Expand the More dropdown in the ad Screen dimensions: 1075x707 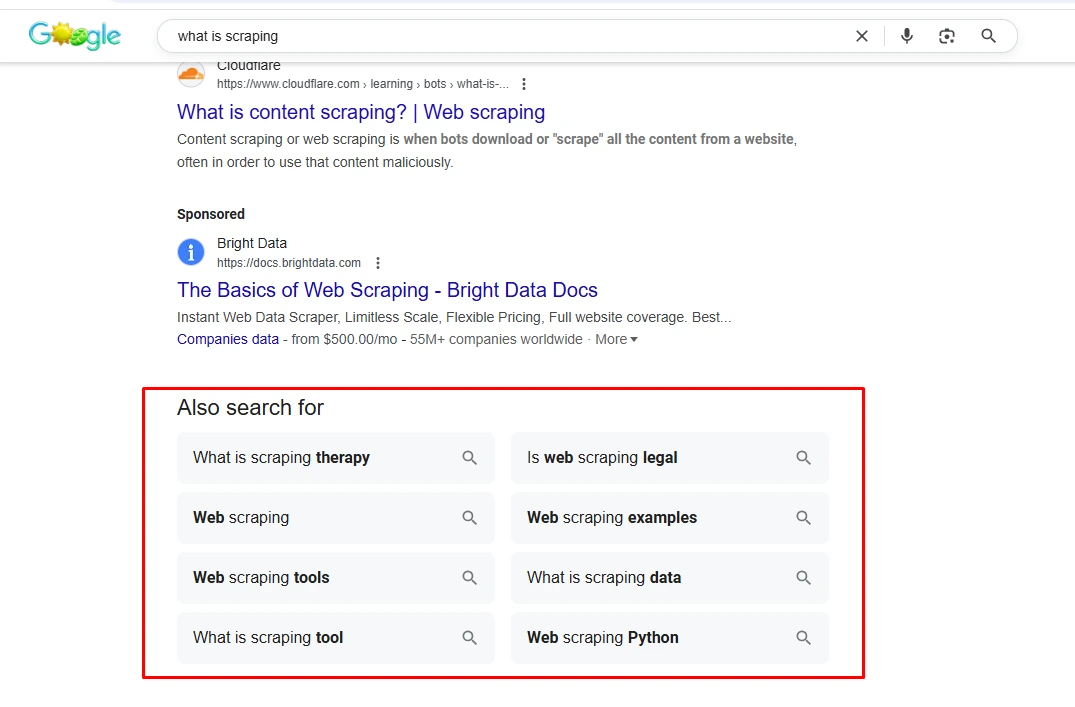click(x=616, y=339)
